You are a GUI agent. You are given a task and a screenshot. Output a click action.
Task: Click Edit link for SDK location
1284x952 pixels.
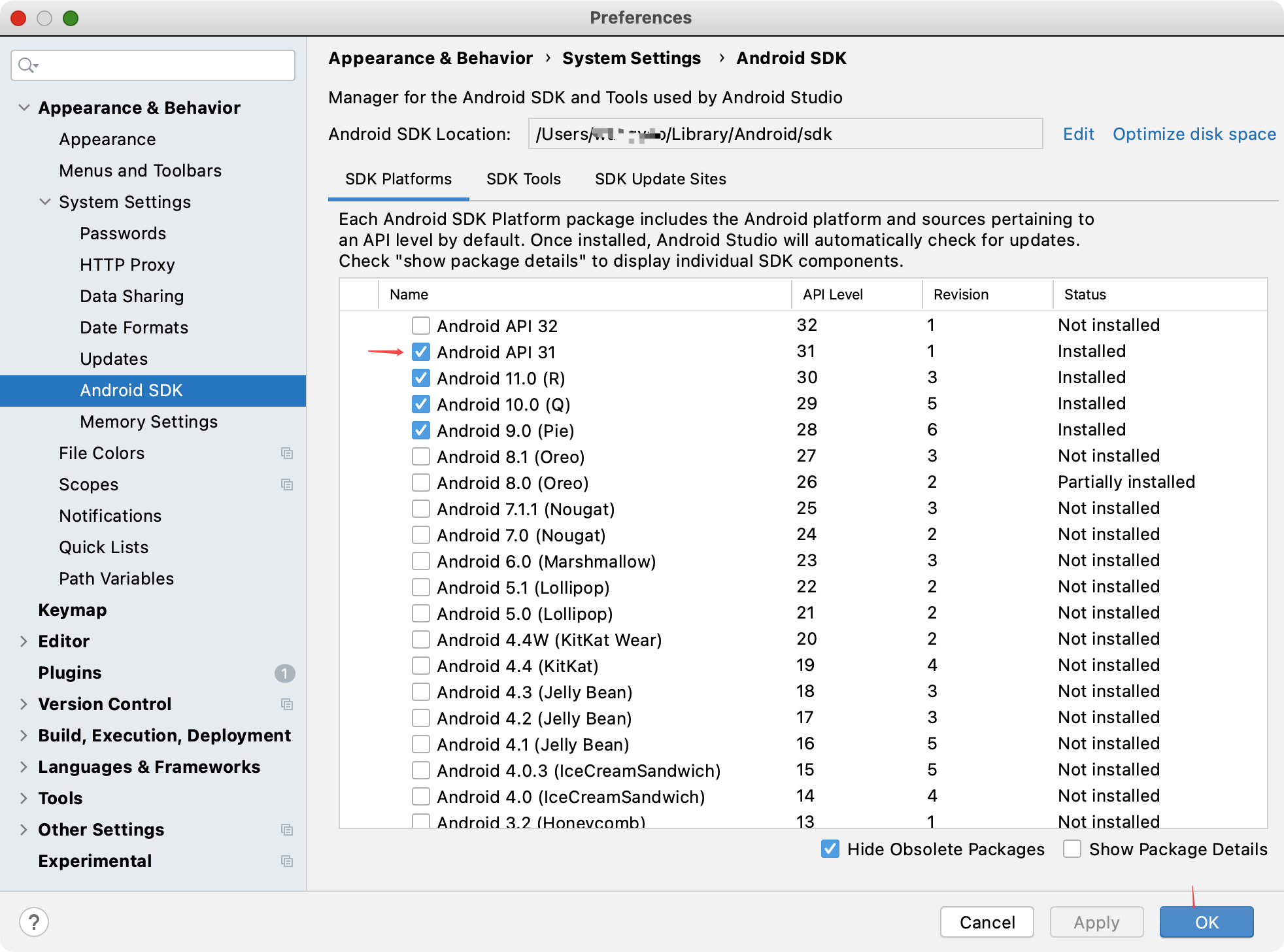[x=1078, y=134]
